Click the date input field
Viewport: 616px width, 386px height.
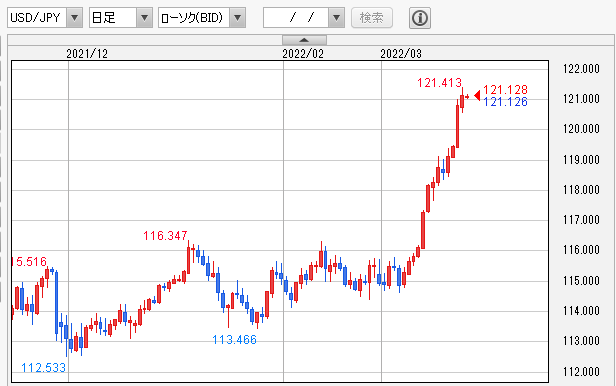[x=296, y=18]
